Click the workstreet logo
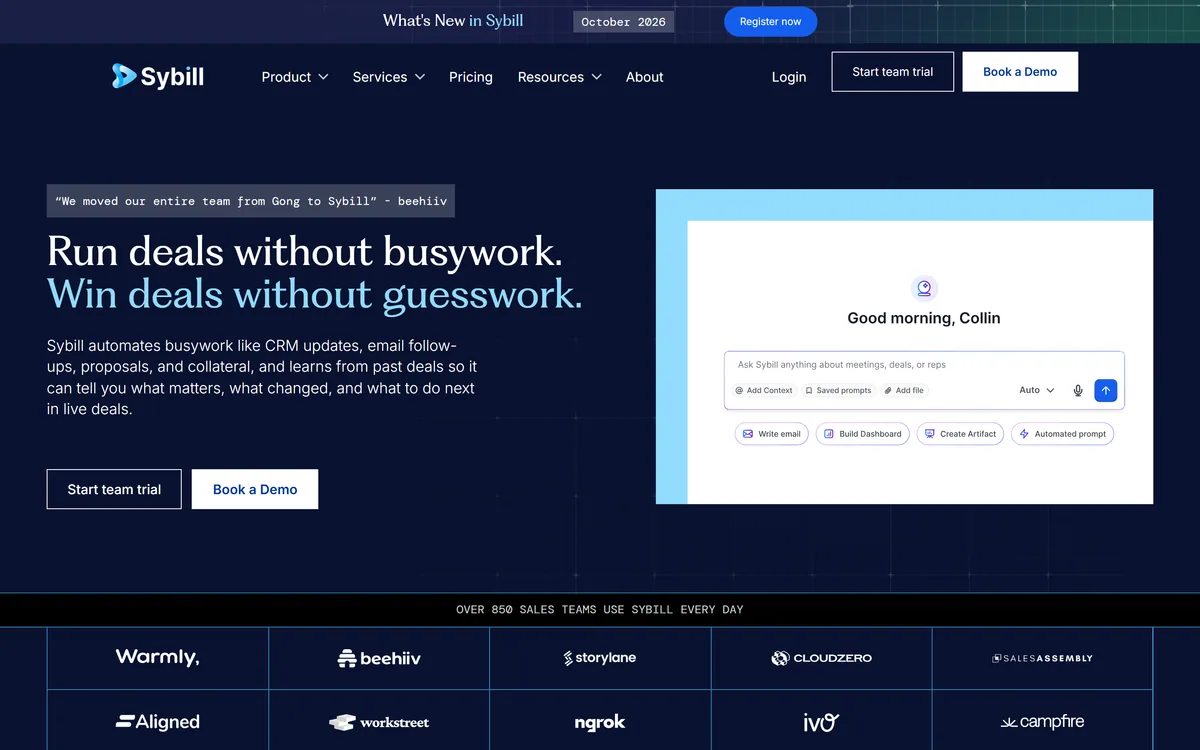 (379, 722)
